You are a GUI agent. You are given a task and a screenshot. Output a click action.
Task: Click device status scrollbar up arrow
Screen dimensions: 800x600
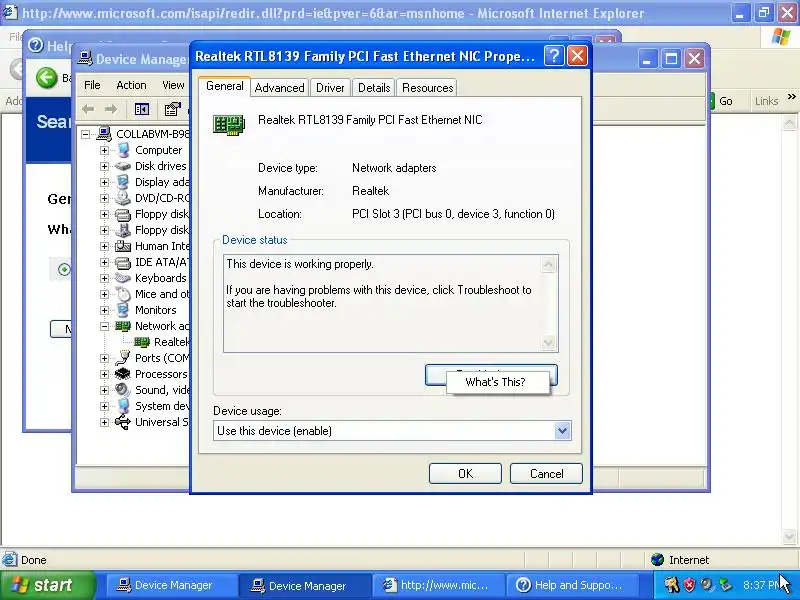click(548, 264)
